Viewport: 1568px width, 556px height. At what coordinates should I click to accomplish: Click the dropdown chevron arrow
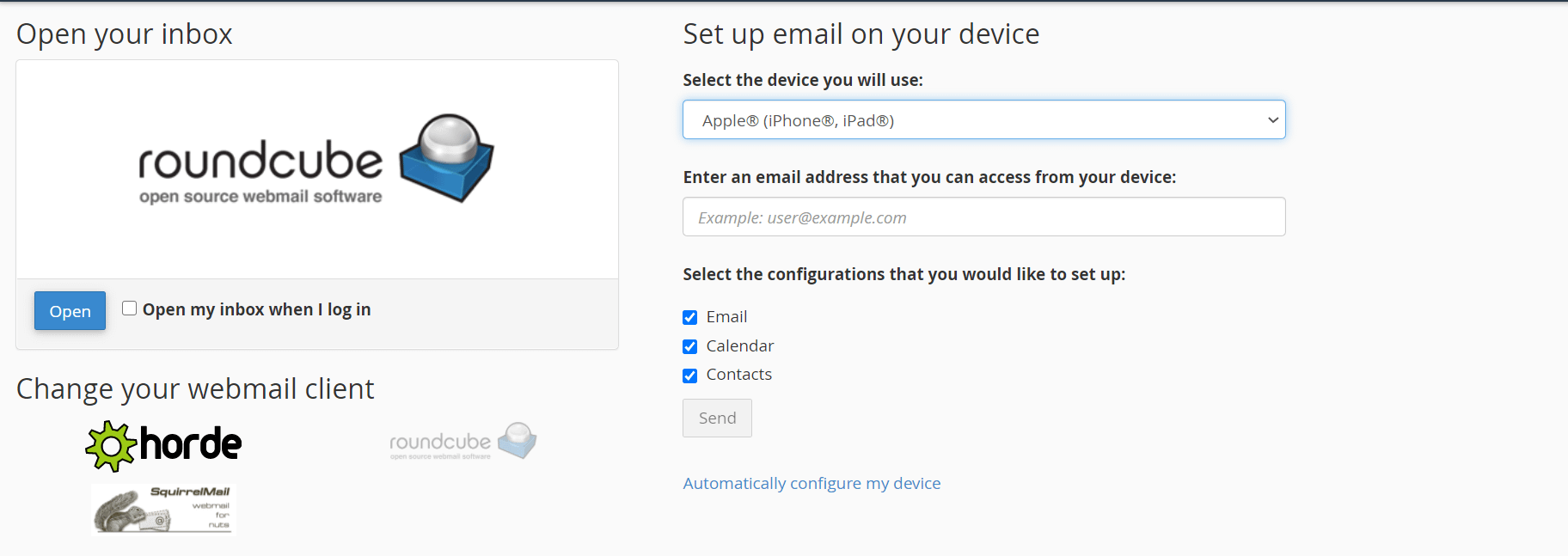tap(1273, 120)
